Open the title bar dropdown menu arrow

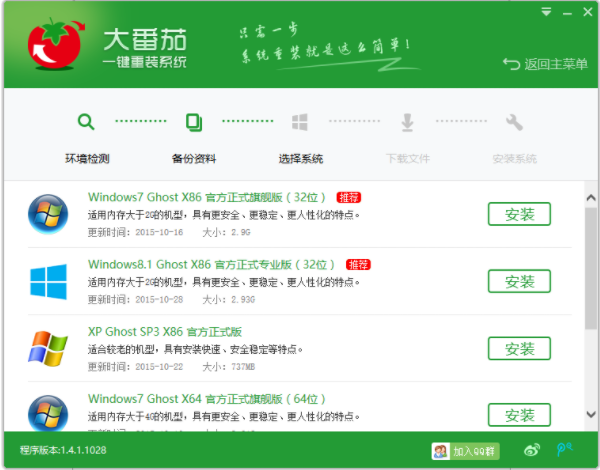tap(544, 13)
